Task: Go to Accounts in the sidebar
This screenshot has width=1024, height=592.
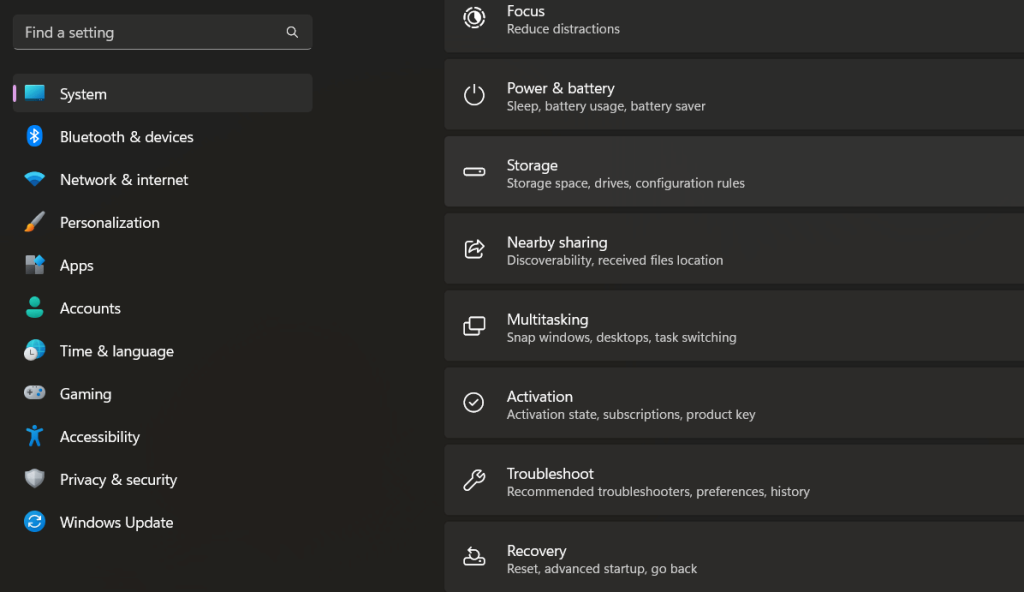Action: click(90, 309)
